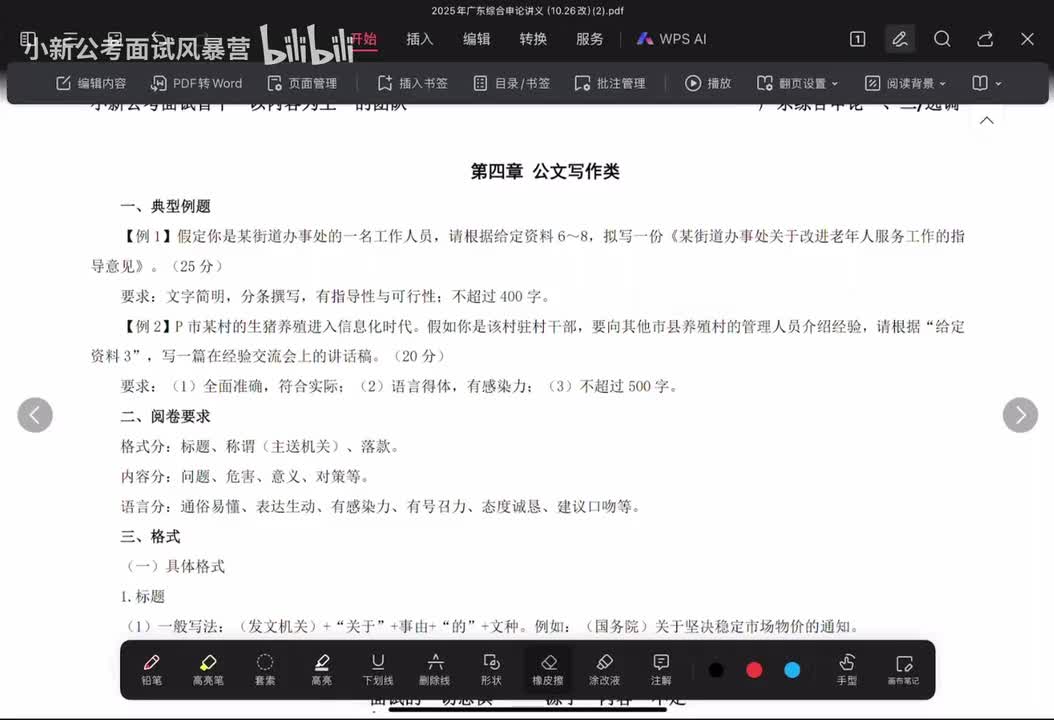The height and width of the screenshot is (720, 1054).
Task: Pick the red pen color
Action: point(754,670)
